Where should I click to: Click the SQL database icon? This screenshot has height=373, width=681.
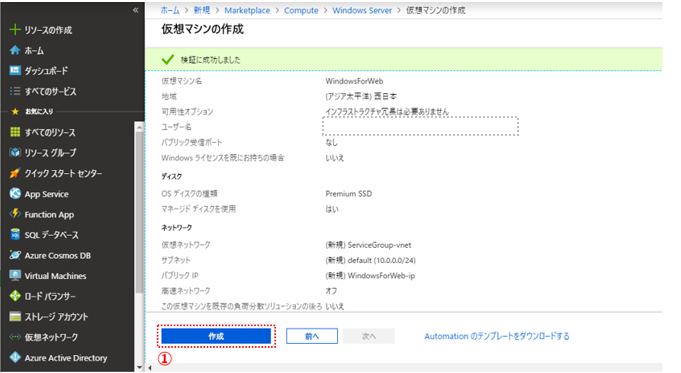(15, 234)
